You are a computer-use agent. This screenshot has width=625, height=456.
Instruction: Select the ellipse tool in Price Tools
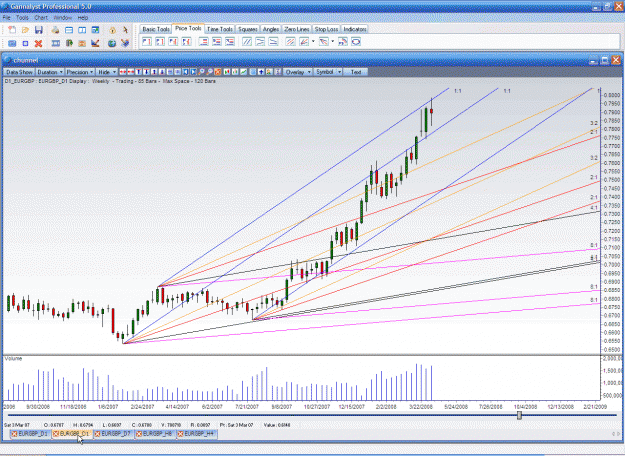pos(356,41)
